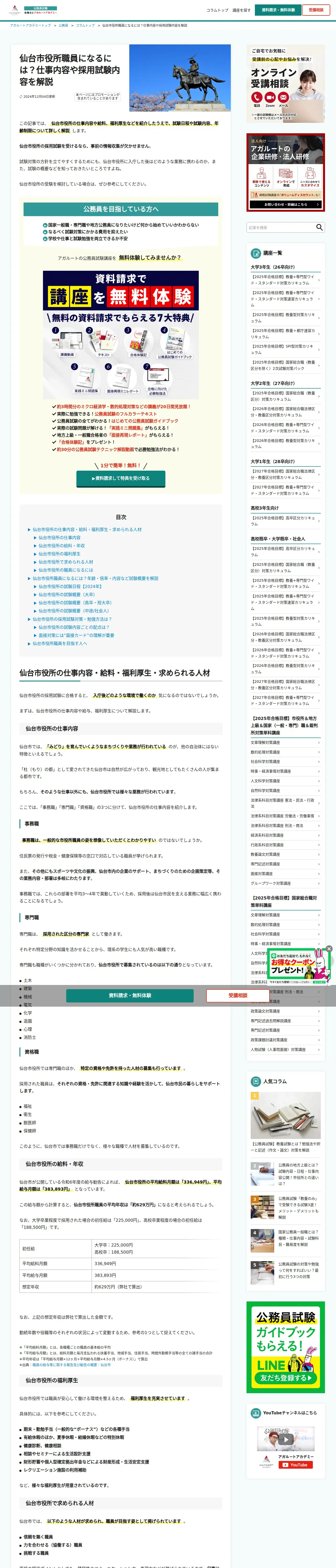Click chevron for 2025 SPI型対策カリキュラム

pyautogui.click(x=319, y=349)
